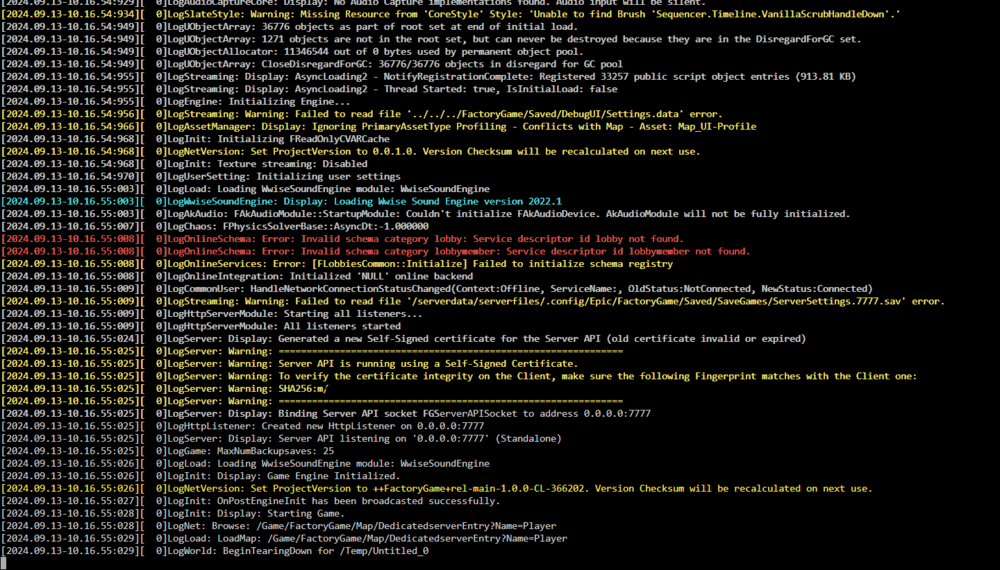The height and width of the screenshot is (570, 1000).
Task: Click the '1271 objects are not in the root set' line
Action: (431, 39)
